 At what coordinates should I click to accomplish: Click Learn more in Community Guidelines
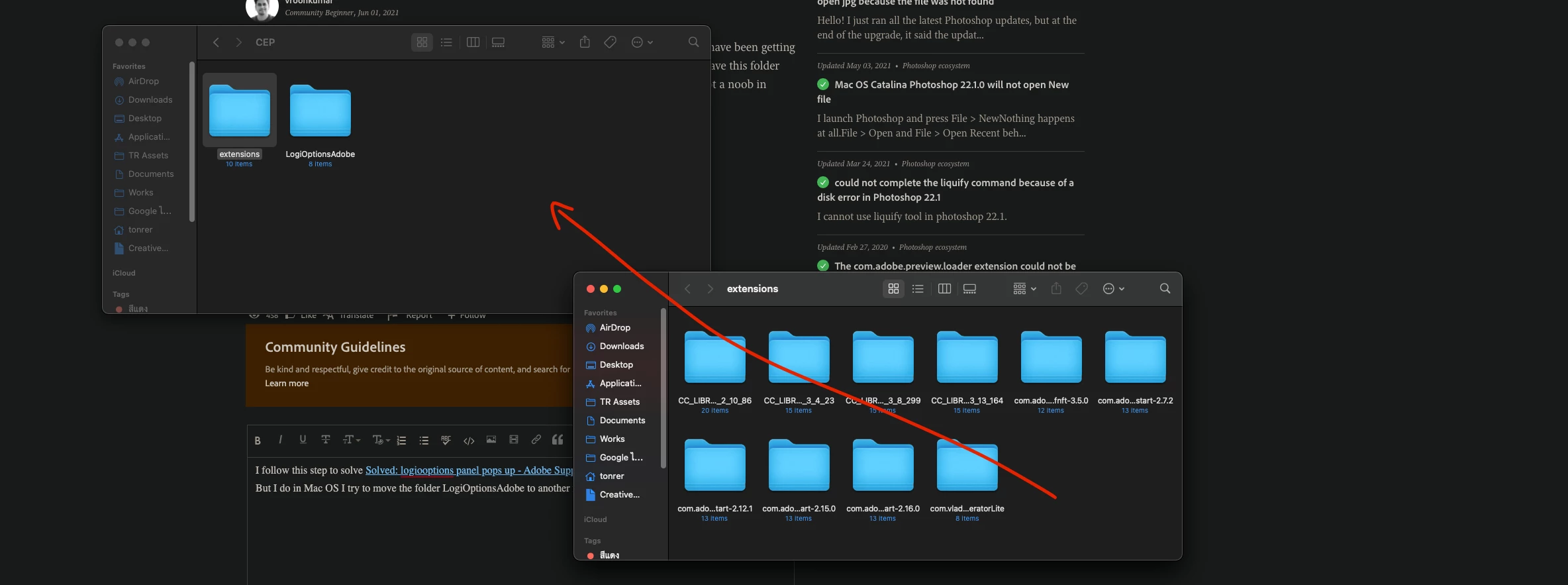(287, 384)
